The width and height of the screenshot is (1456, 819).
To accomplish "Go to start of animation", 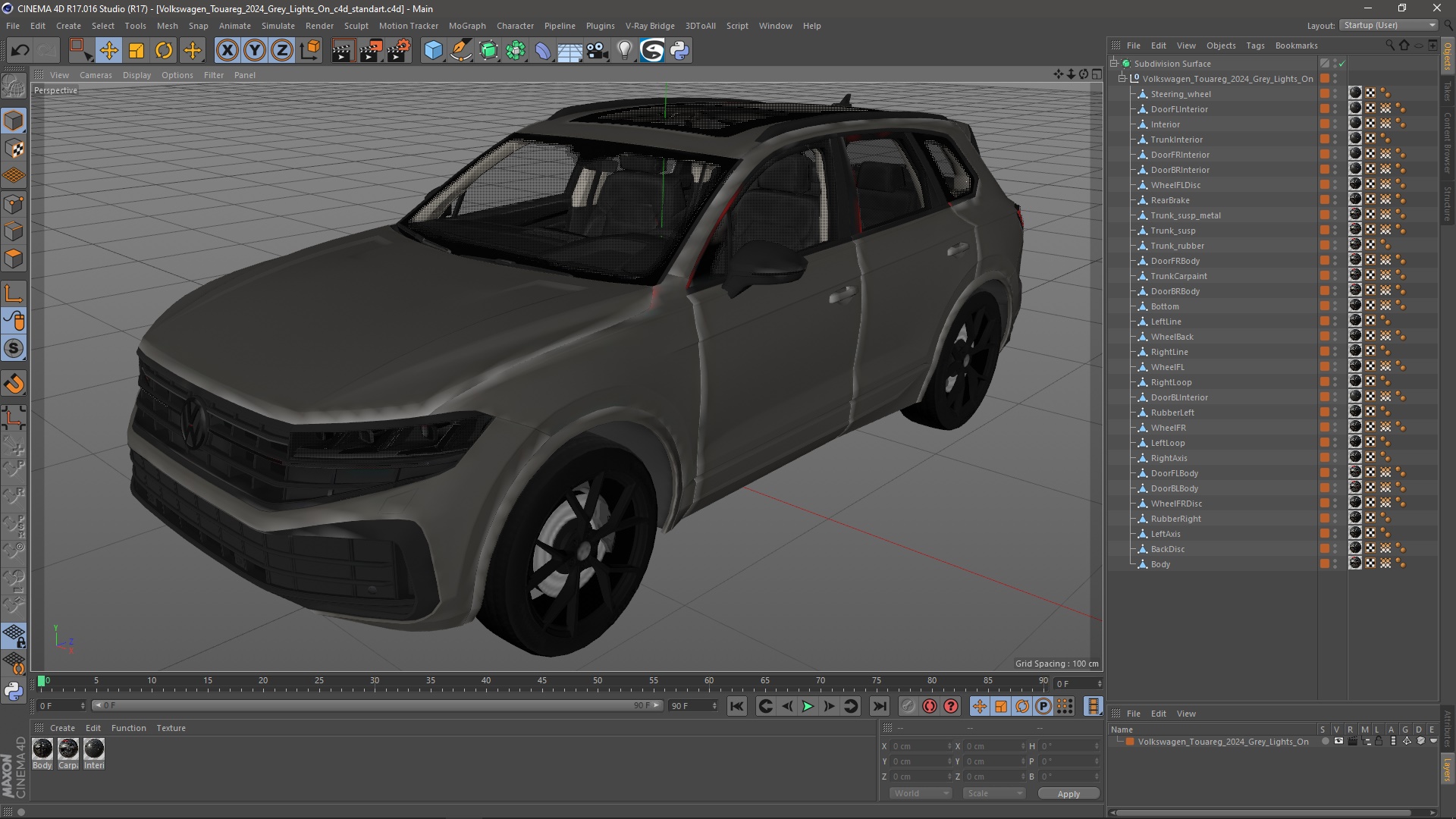I will click(736, 706).
